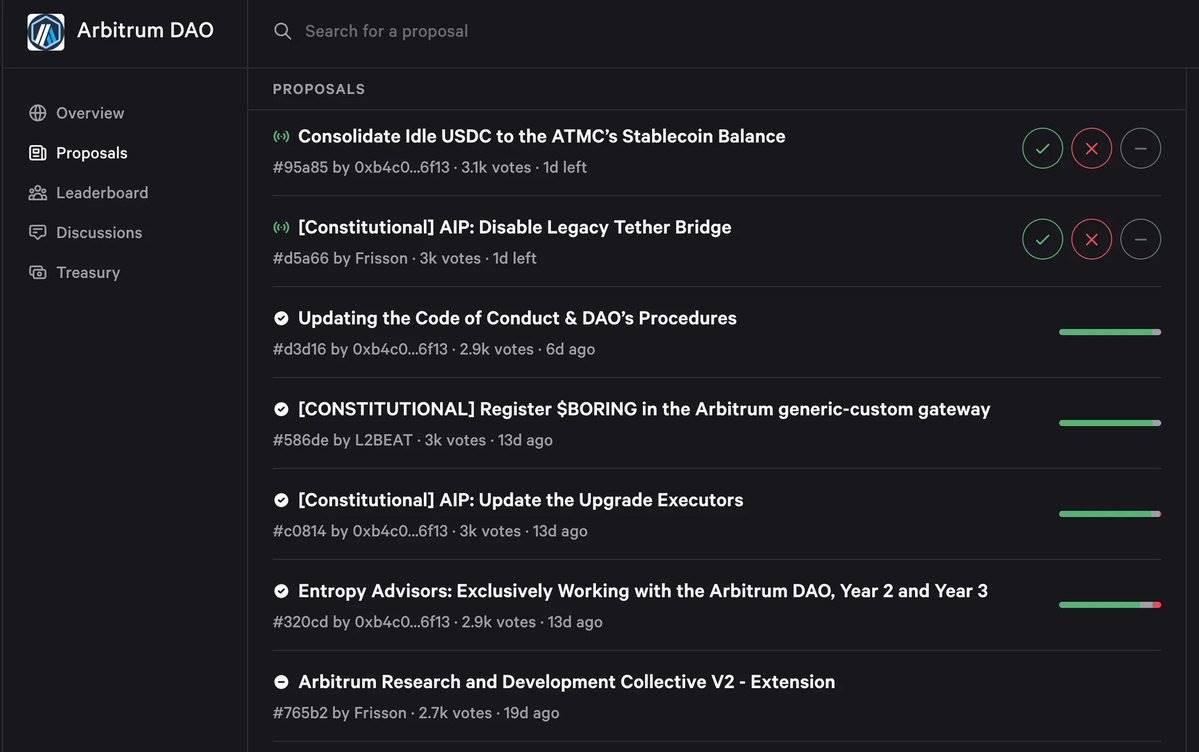1199x752 pixels.
Task: Abstain on Consolidate Idle USDC proposal
Action: pos(1140,148)
